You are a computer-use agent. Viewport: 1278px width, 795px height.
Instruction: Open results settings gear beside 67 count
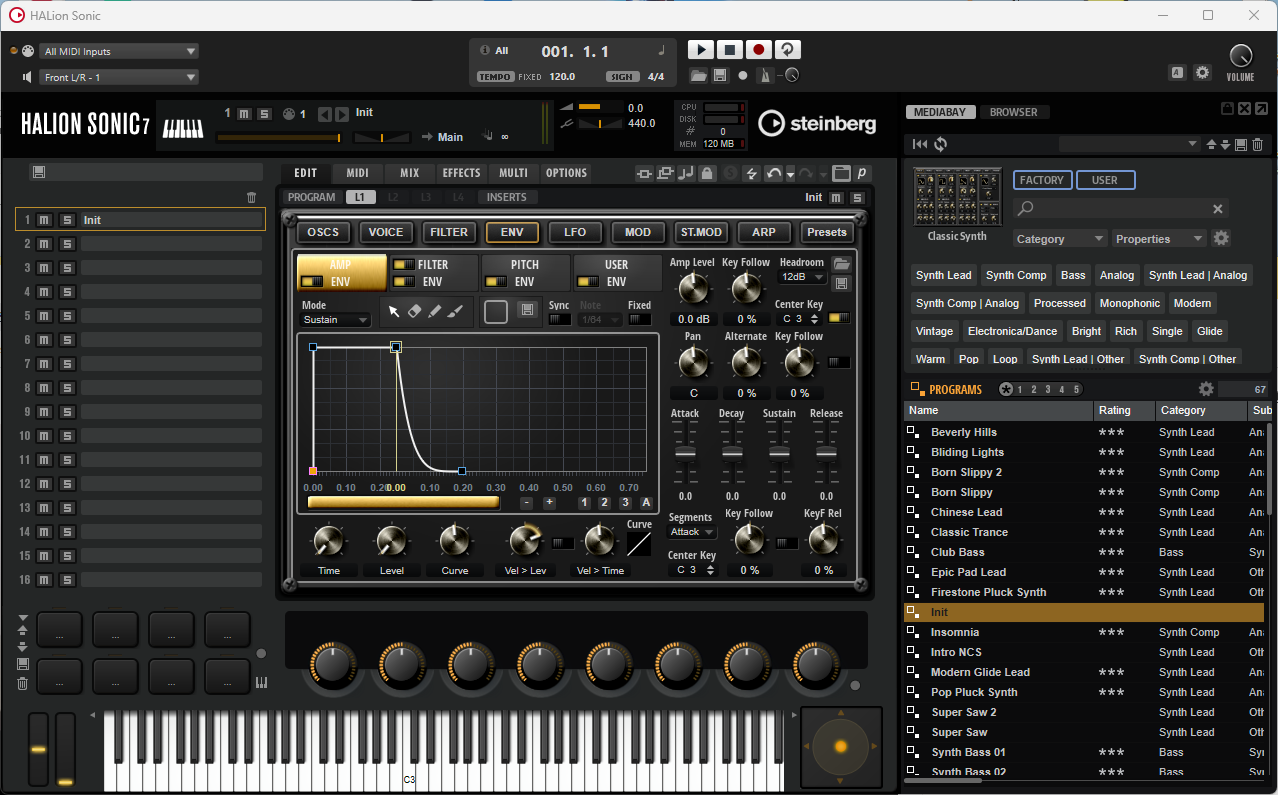(x=1206, y=389)
